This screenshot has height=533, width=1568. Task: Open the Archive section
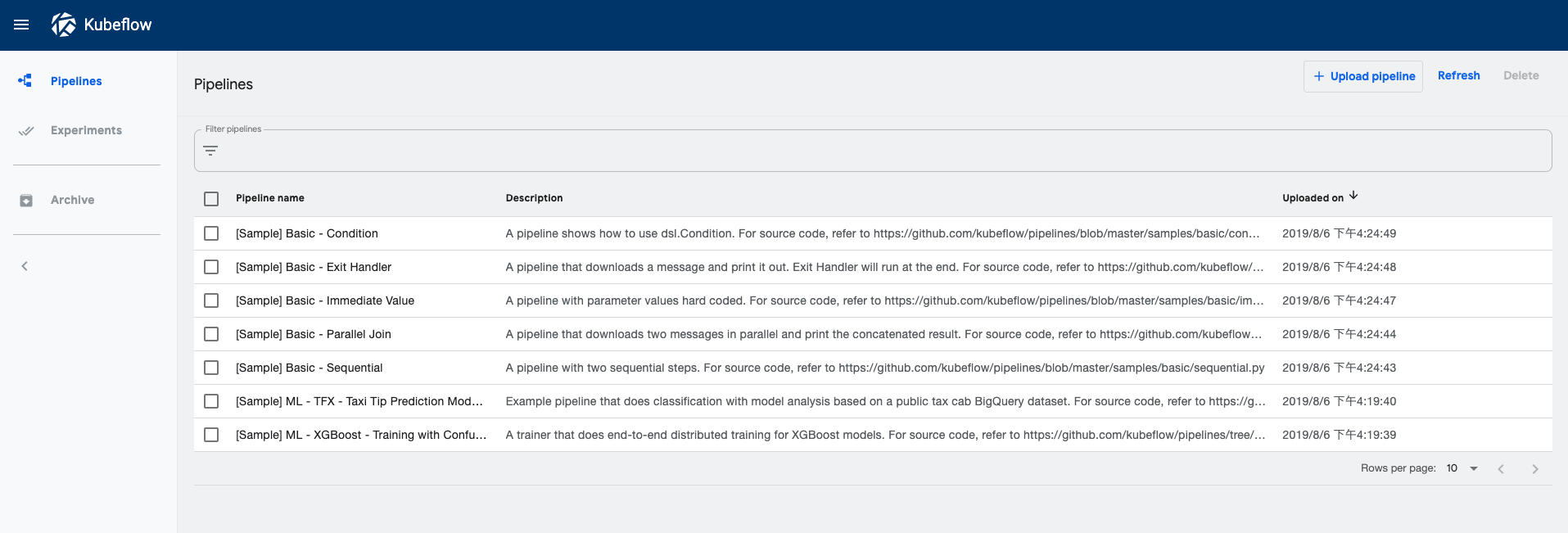(x=72, y=200)
